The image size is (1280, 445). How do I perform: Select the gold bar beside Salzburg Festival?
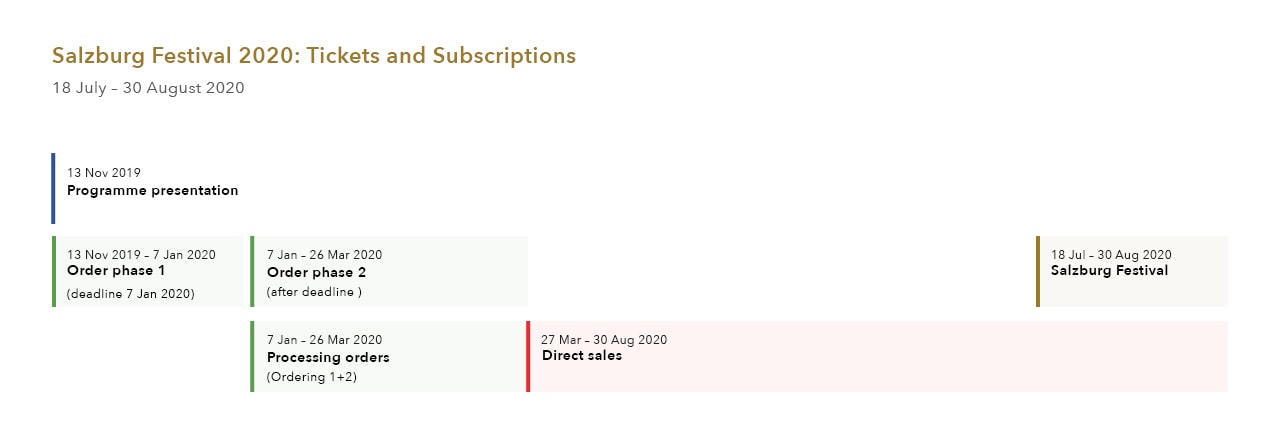pyautogui.click(x=1038, y=271)
